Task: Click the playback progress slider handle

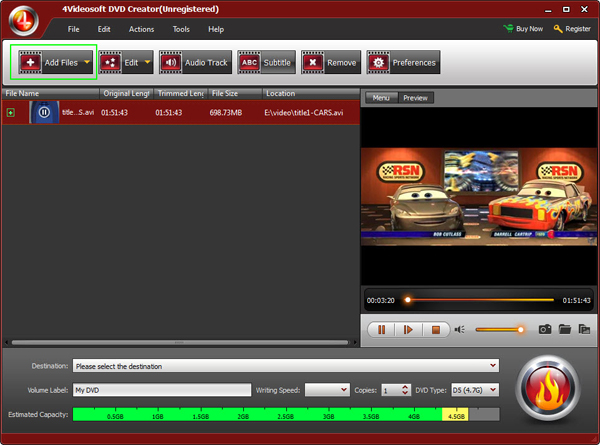Action: (x=408, y=300)
